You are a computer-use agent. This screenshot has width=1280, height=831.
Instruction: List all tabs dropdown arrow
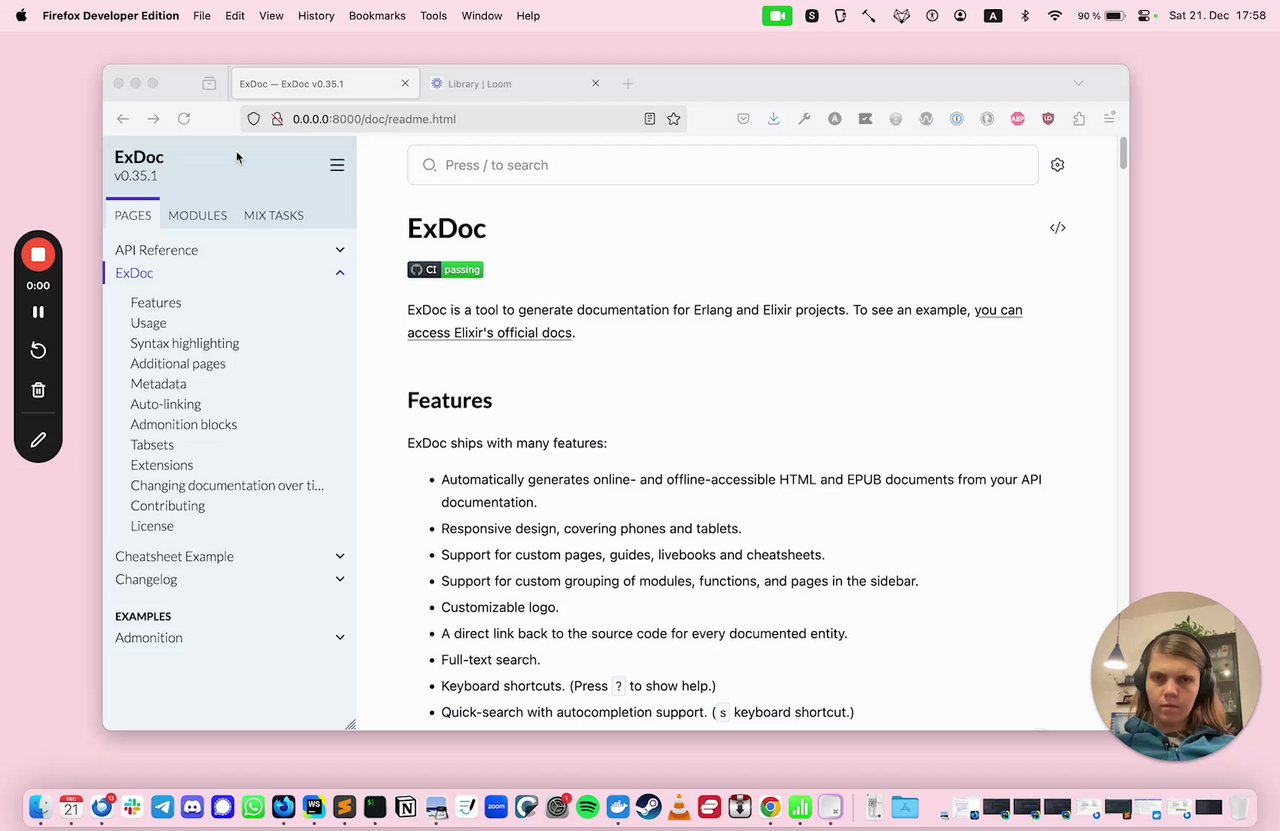point(1078,83)
